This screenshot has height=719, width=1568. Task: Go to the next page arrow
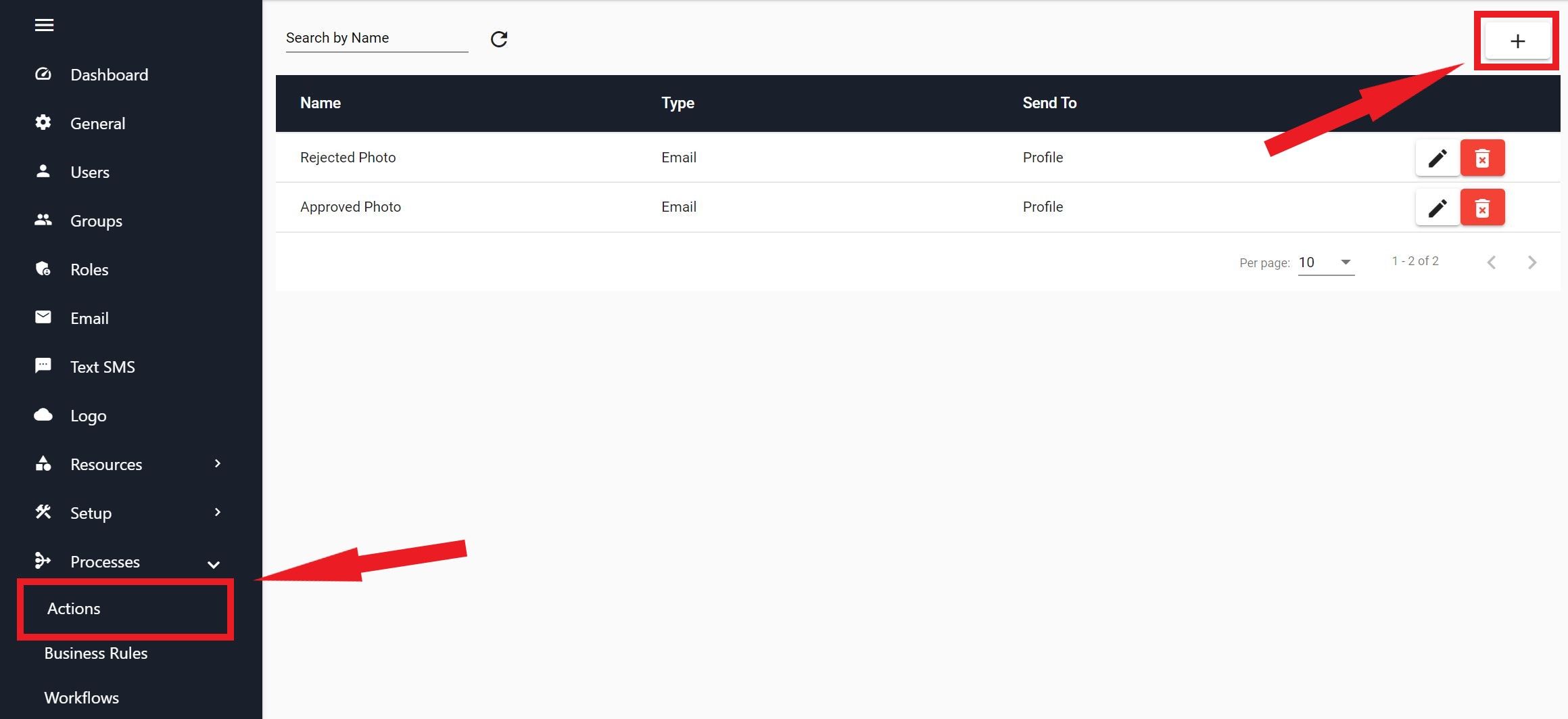1532,262
